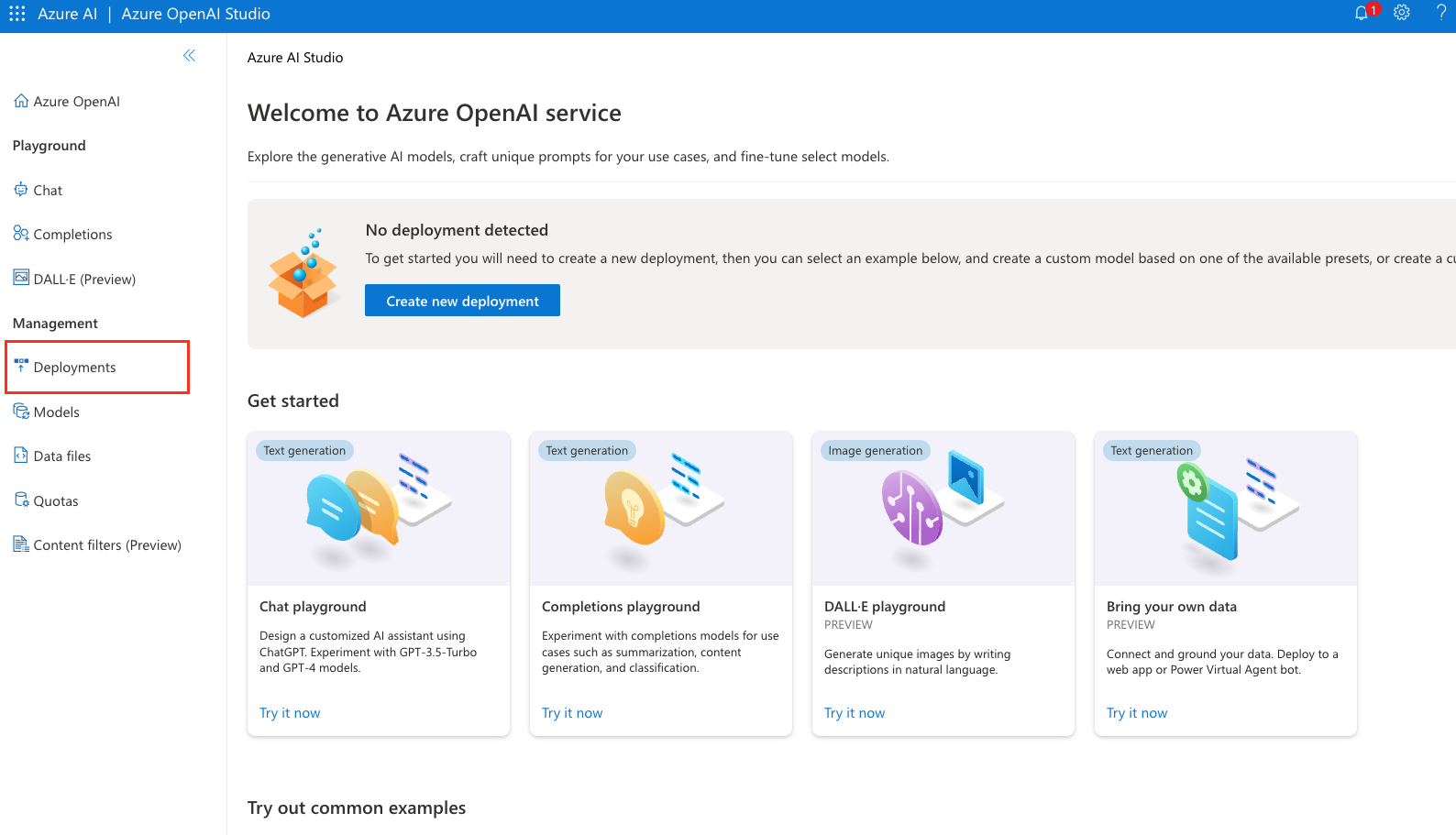Click Text generation tag on Bring your own data card
Image resolution: width=1456 pixels, height=835 pixels.
tap(1152, 450)
